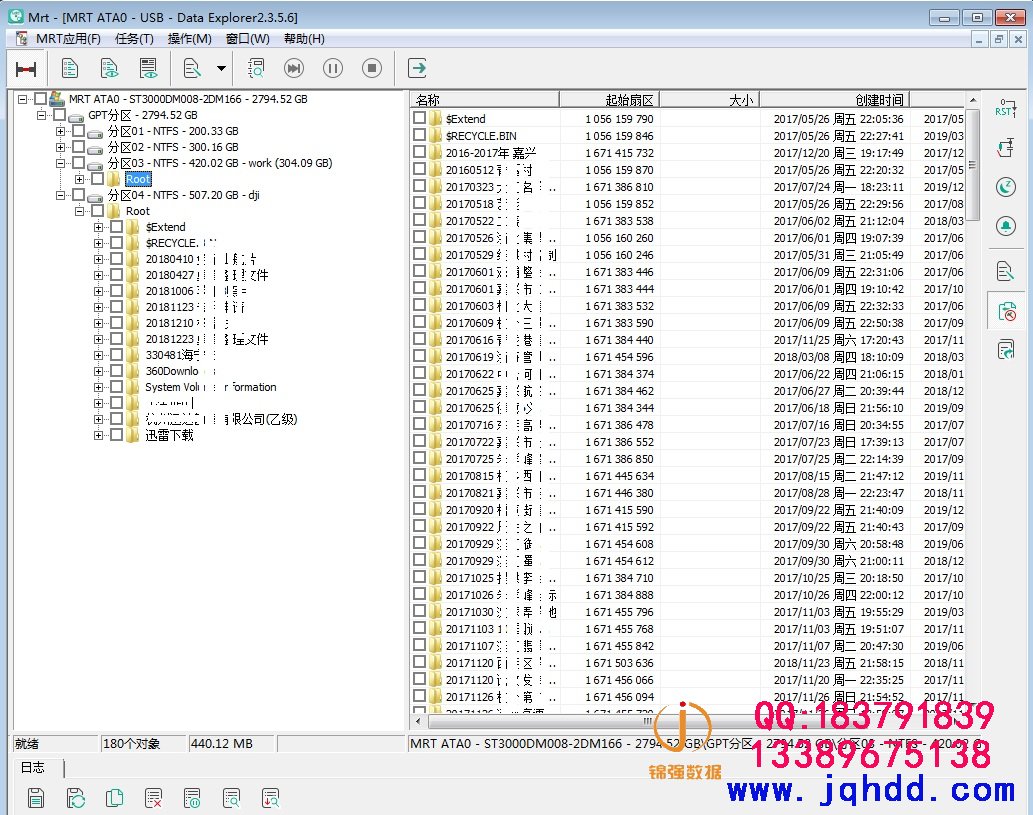The height and width of the screenshot is (815, 1033).
Task: Click the magnifier search document toolbar icon
Action: coord(255,69)
